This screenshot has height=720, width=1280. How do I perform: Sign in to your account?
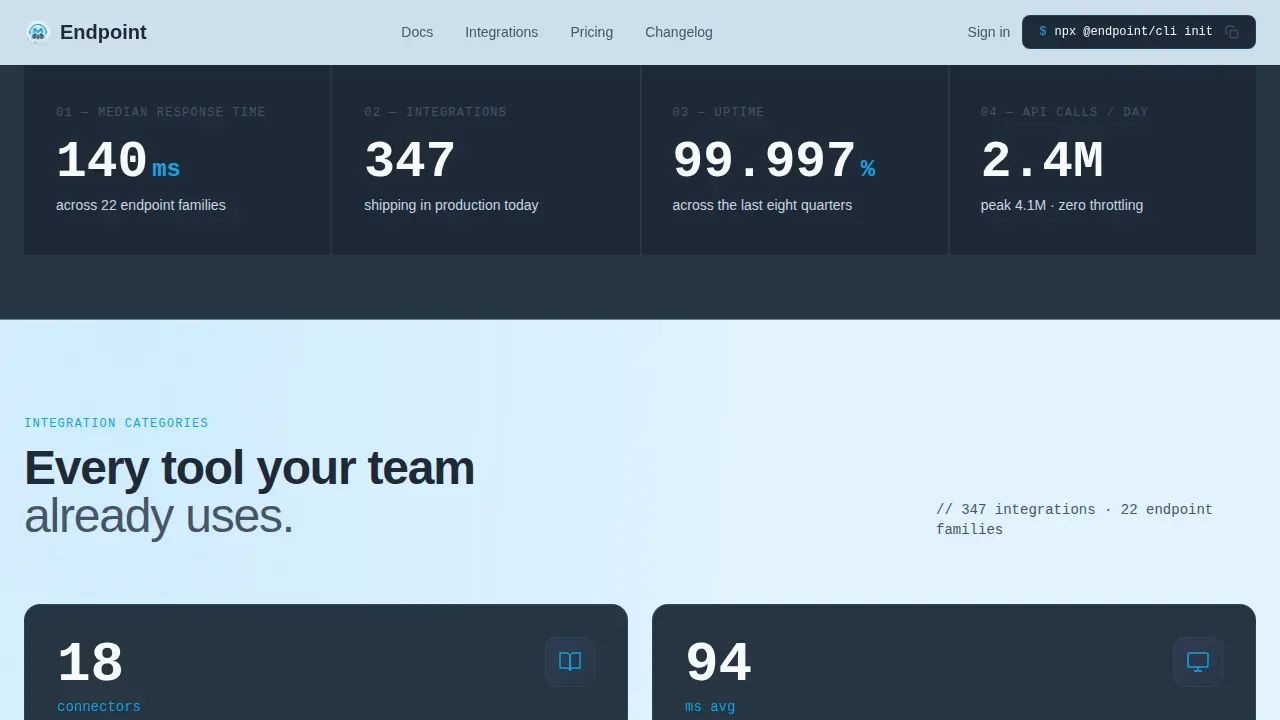tap(988, 32)
